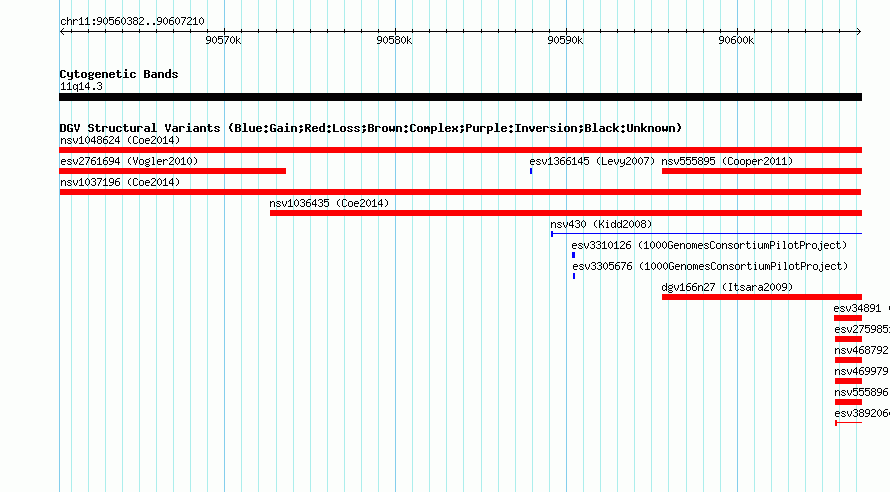The image size is (890, 492).
Task: Select the esv34891 red bar
Action: [x=848, y=318]
